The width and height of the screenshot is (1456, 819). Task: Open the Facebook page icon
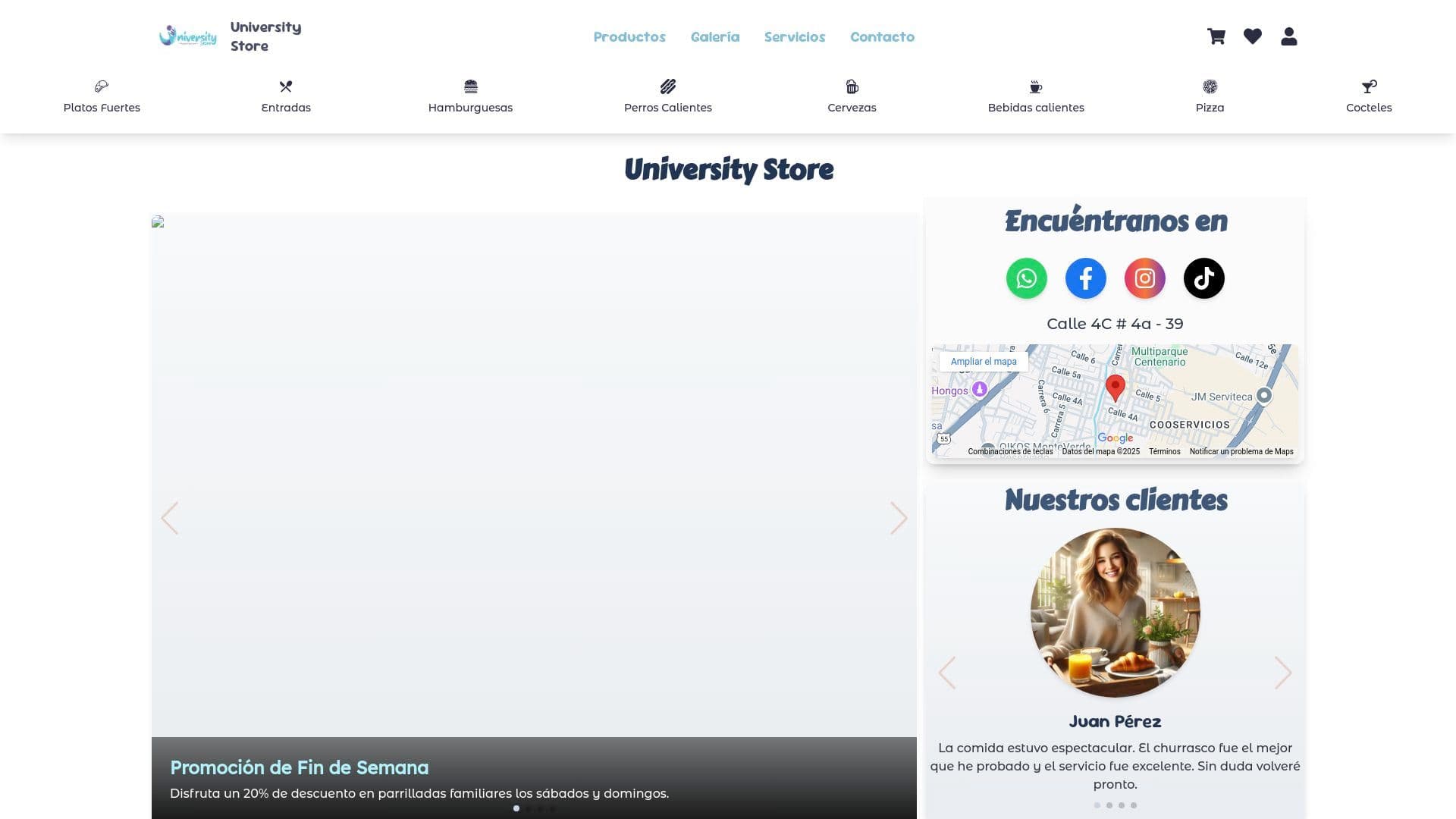coord(1086,278)
